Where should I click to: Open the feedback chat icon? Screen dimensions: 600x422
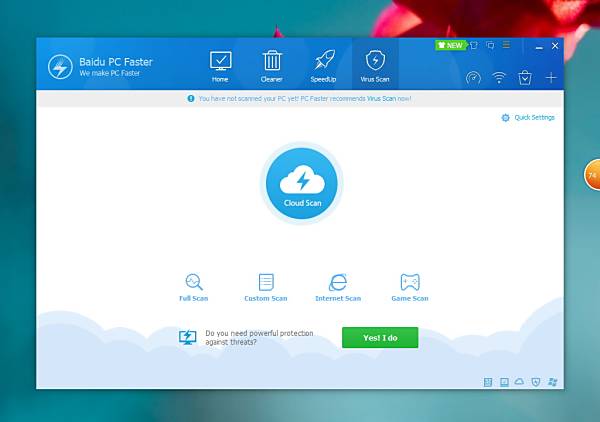point(490,45)
